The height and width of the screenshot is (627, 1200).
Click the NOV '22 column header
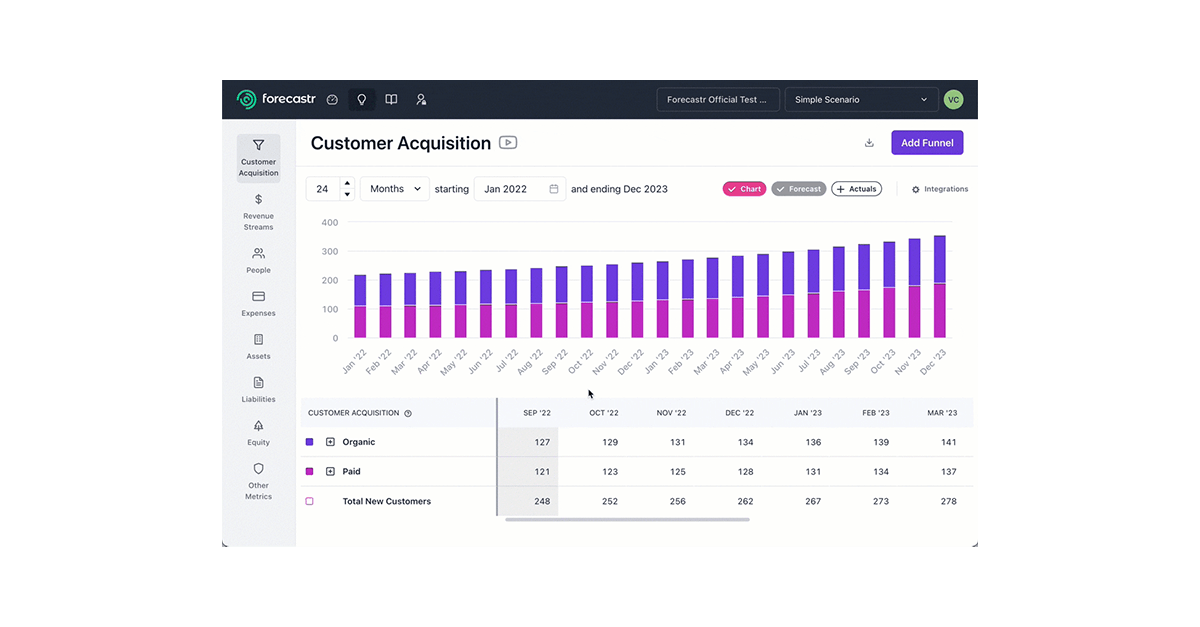(x=671, y=413)
